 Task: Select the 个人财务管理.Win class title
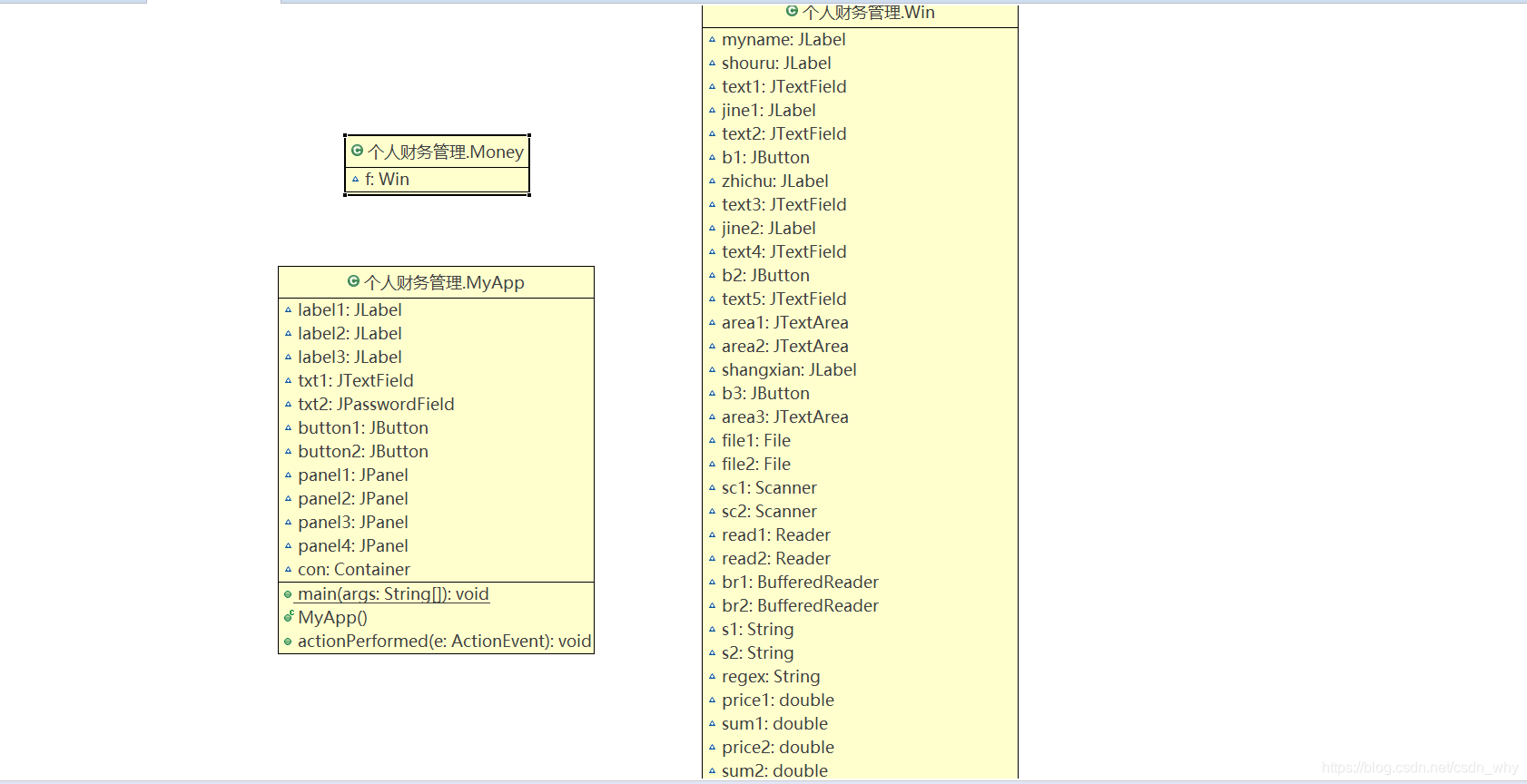point(869,12)
